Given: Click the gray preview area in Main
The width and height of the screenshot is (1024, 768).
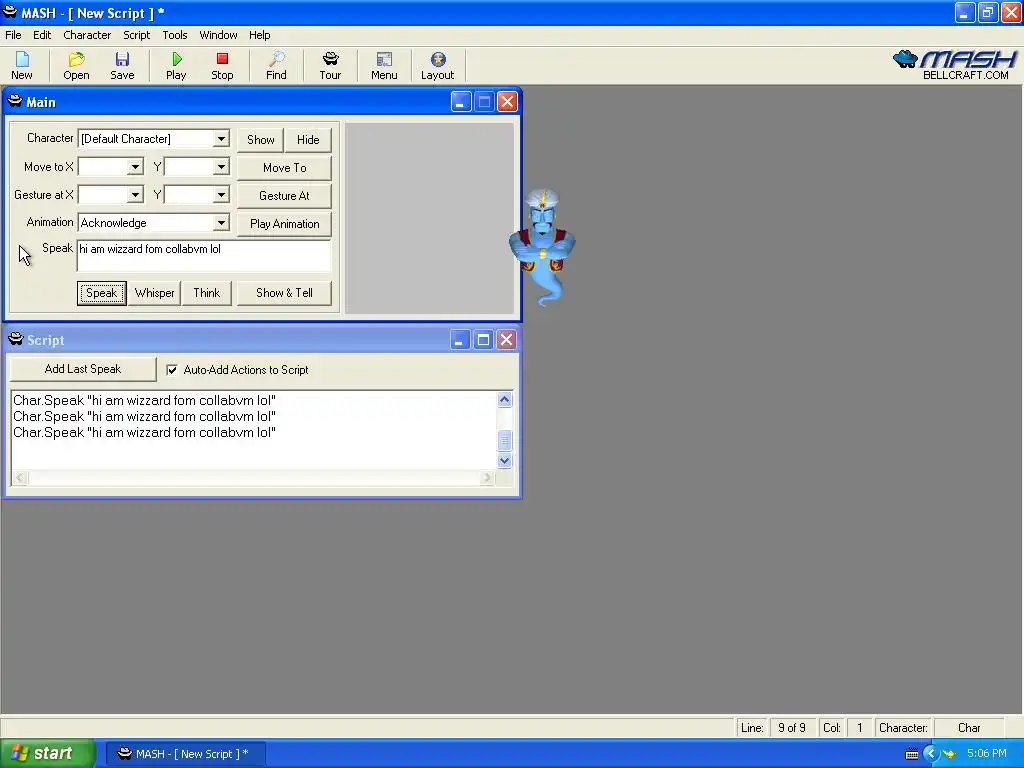Looking at the screenshot, I should click(x=429, y=218).
